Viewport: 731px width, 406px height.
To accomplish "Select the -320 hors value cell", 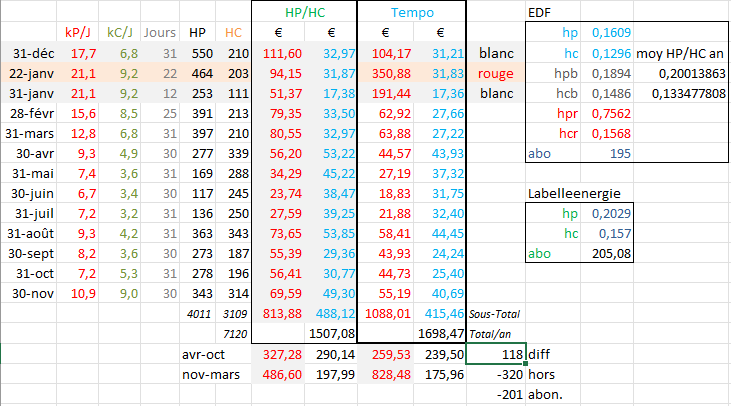I will pos(496,374).
